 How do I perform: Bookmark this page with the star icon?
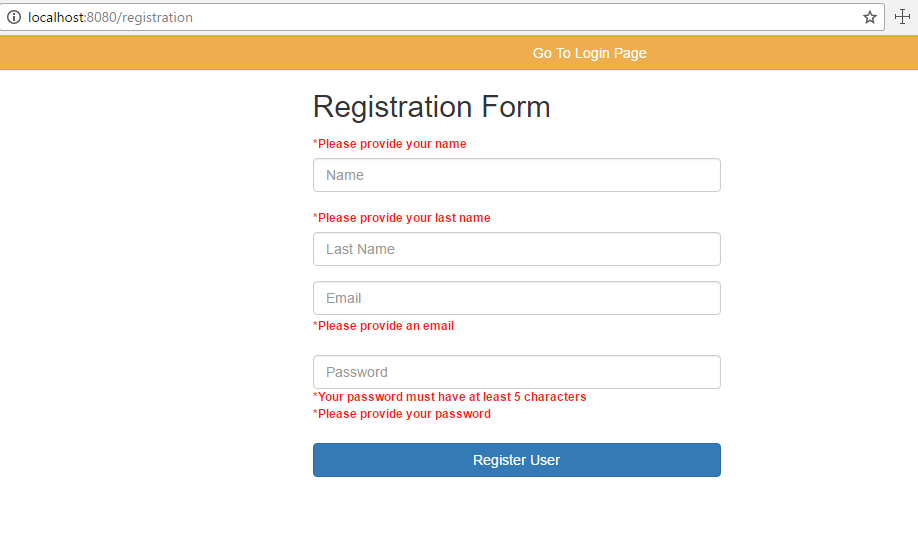[869, 17]
